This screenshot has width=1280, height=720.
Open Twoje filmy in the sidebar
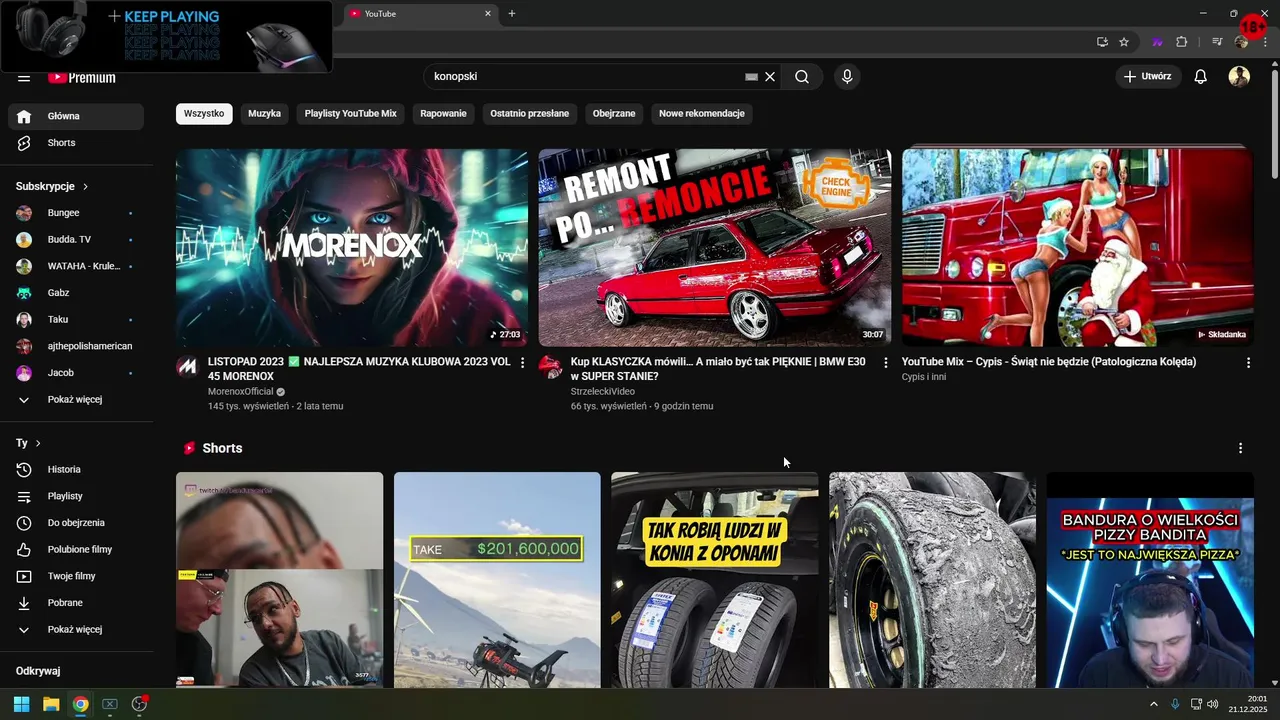(x=76, y=576)
